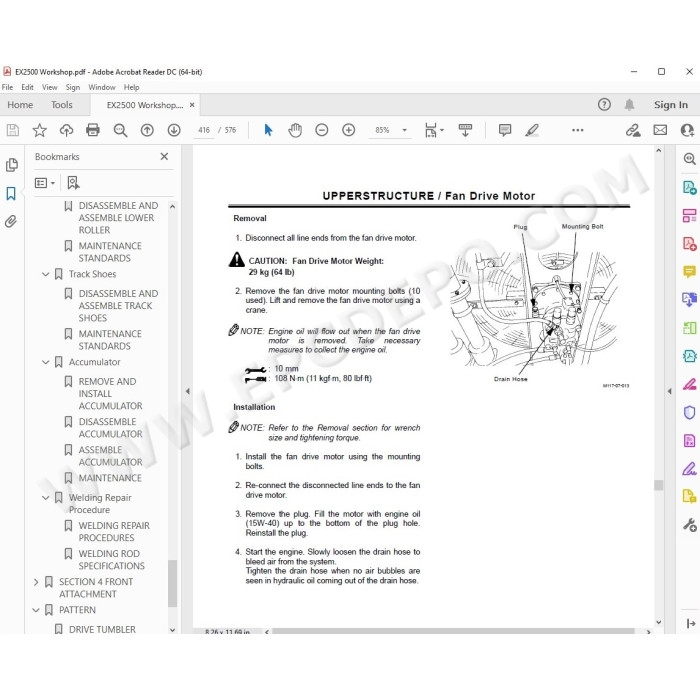The width and height of the screenshot is (700, 700).
Task: Collapse the PATTERN bookmark
Action: tap(36, 610)
